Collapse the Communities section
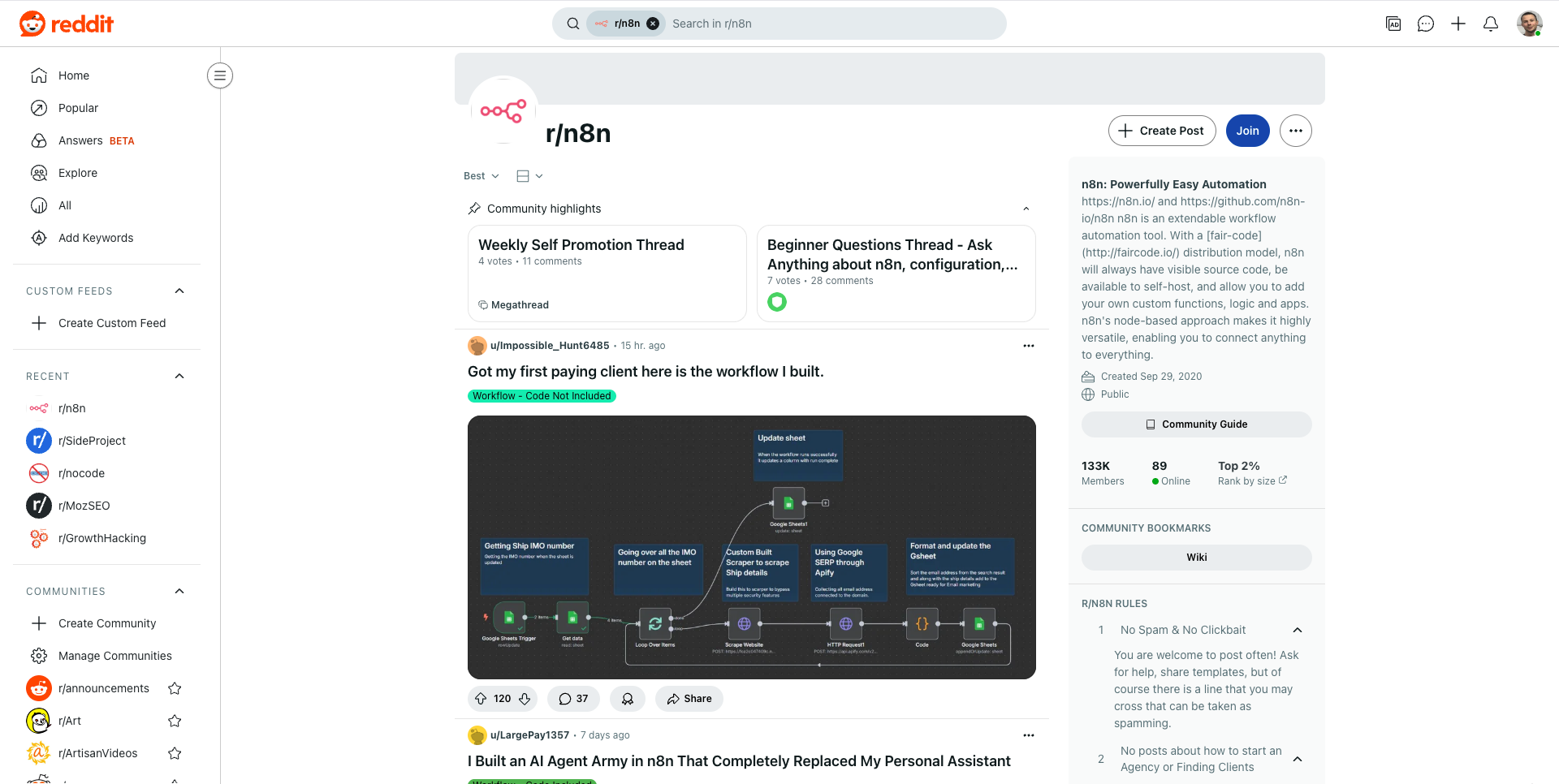 (x=179, y=592)
